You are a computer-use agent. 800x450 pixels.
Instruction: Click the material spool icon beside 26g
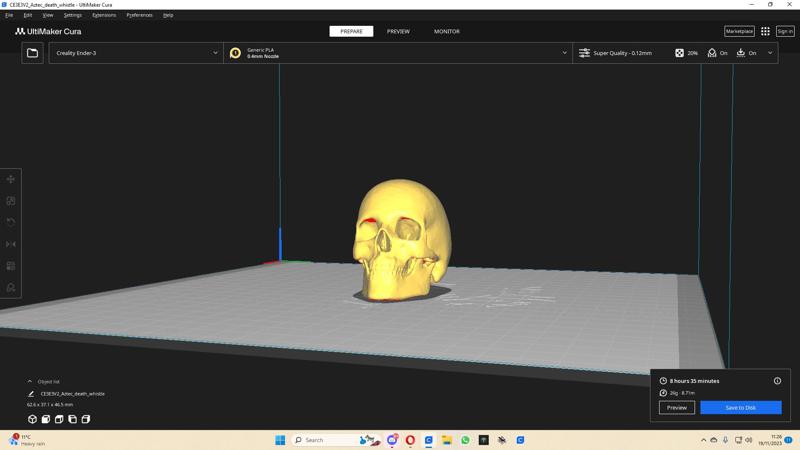[x=663, y=393]
